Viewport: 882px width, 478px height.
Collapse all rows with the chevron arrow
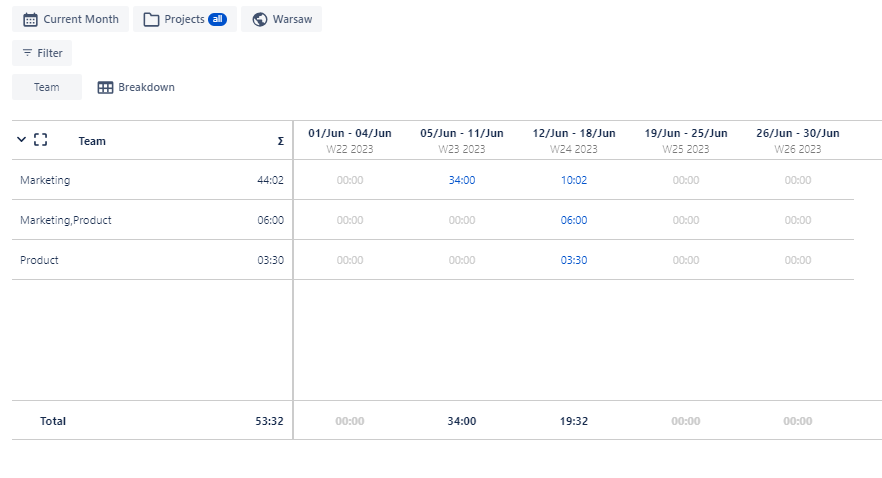pos(22,141)
